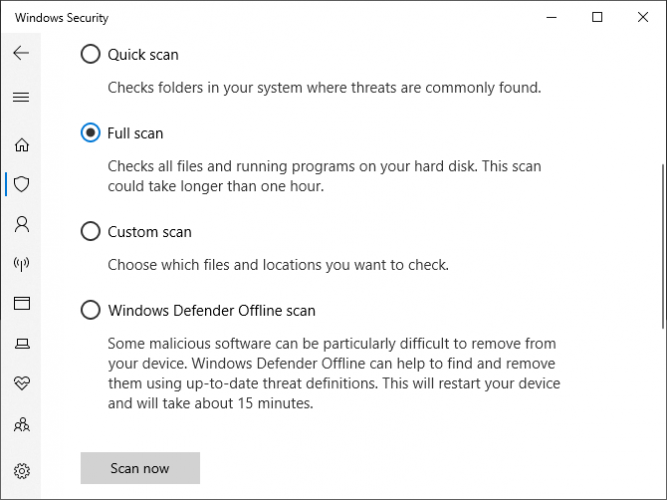Viewport: 667px width, 500px height.
Task: Minimize the Windows Security window
Action: tap(552, 17)
